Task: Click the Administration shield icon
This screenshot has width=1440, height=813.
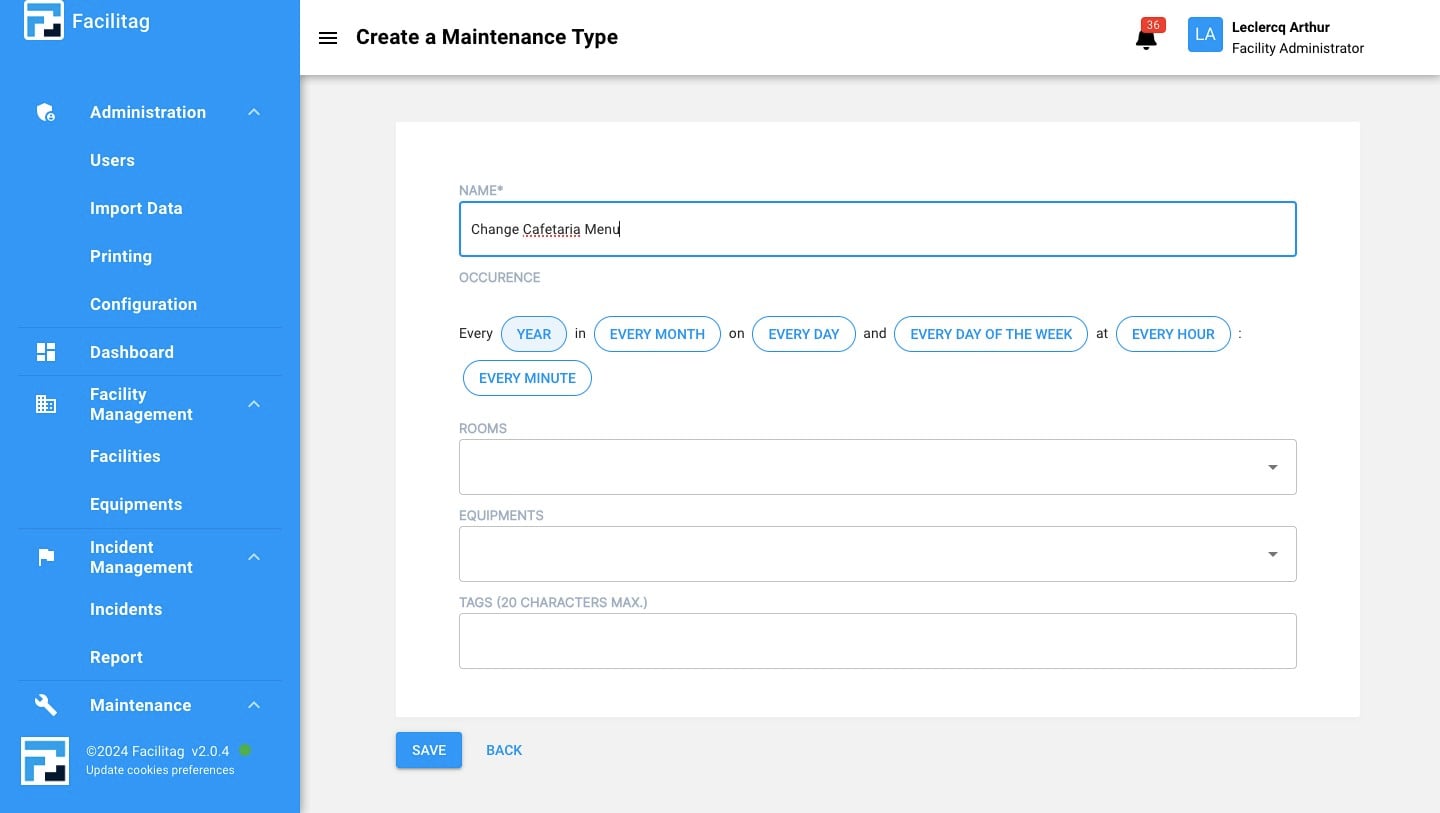Action: click(46, 113)
